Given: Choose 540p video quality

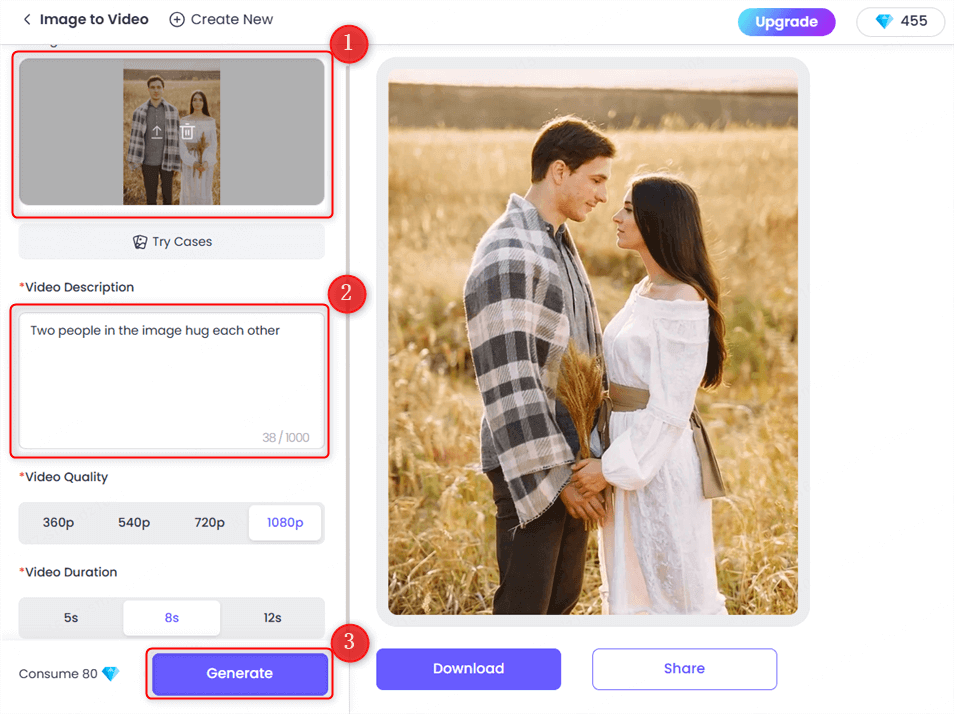Looking at the screenshot, I should coord(134,523).
